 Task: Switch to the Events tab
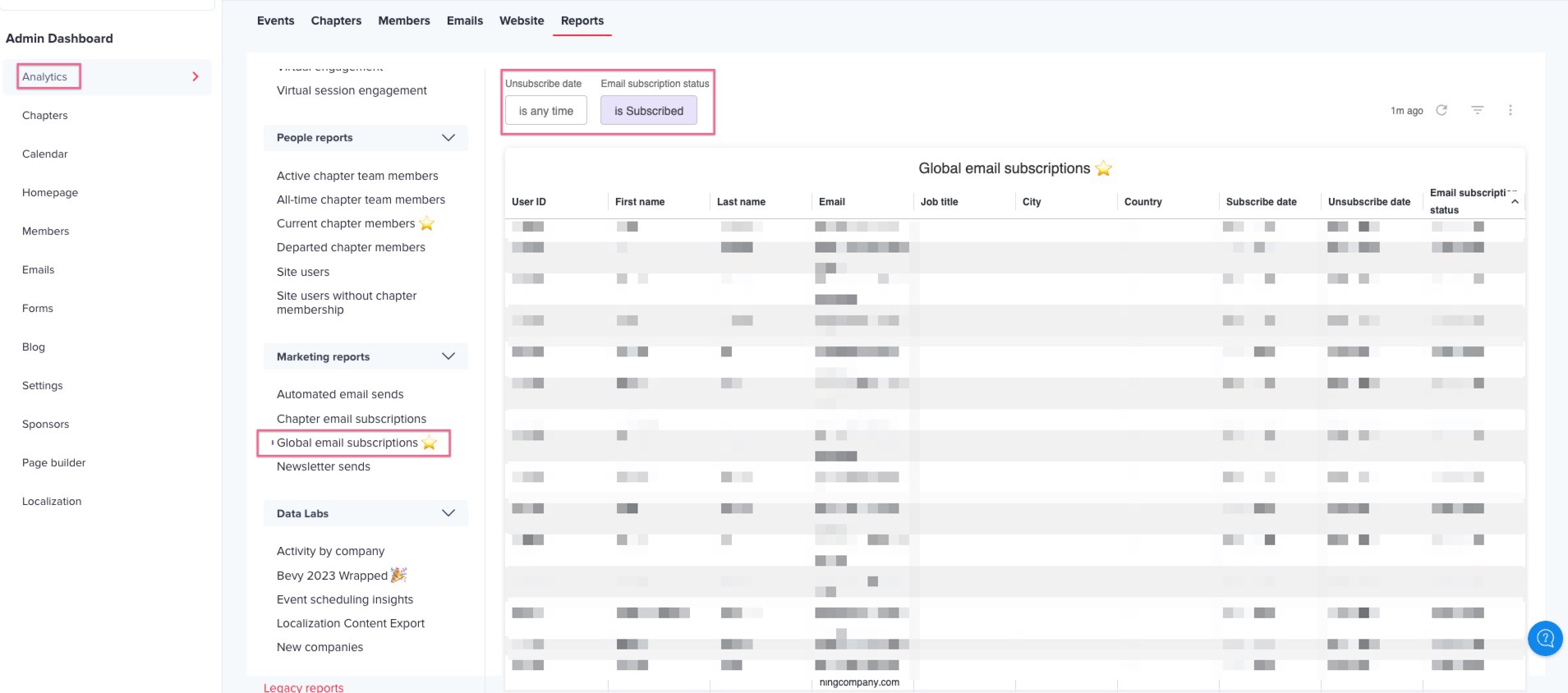pos(275,21)
